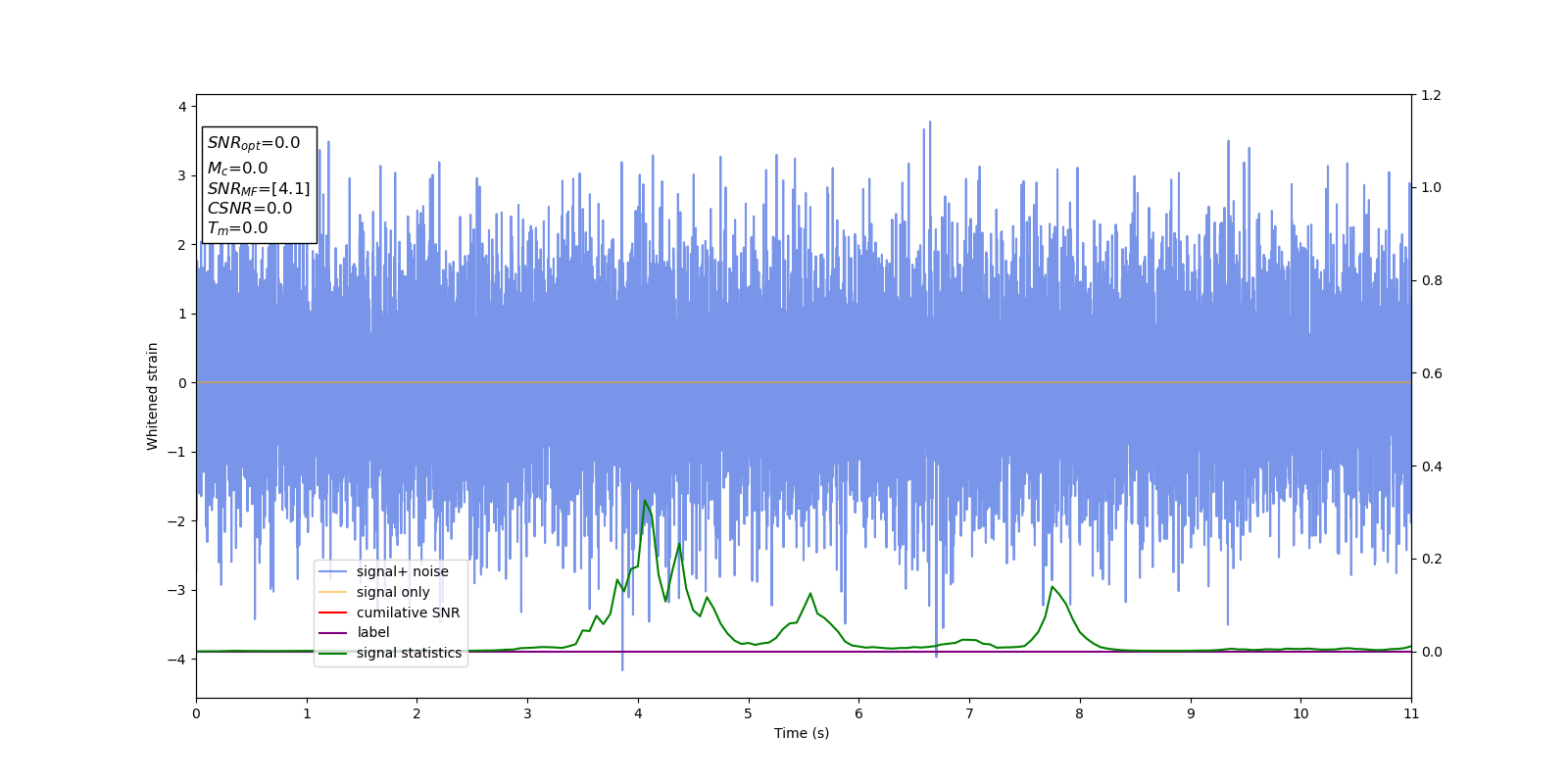Click the x-axis tick labeled 11
Viewport: 1568px width, 784px height.
pyautogui.click(x=1411, y=713)
